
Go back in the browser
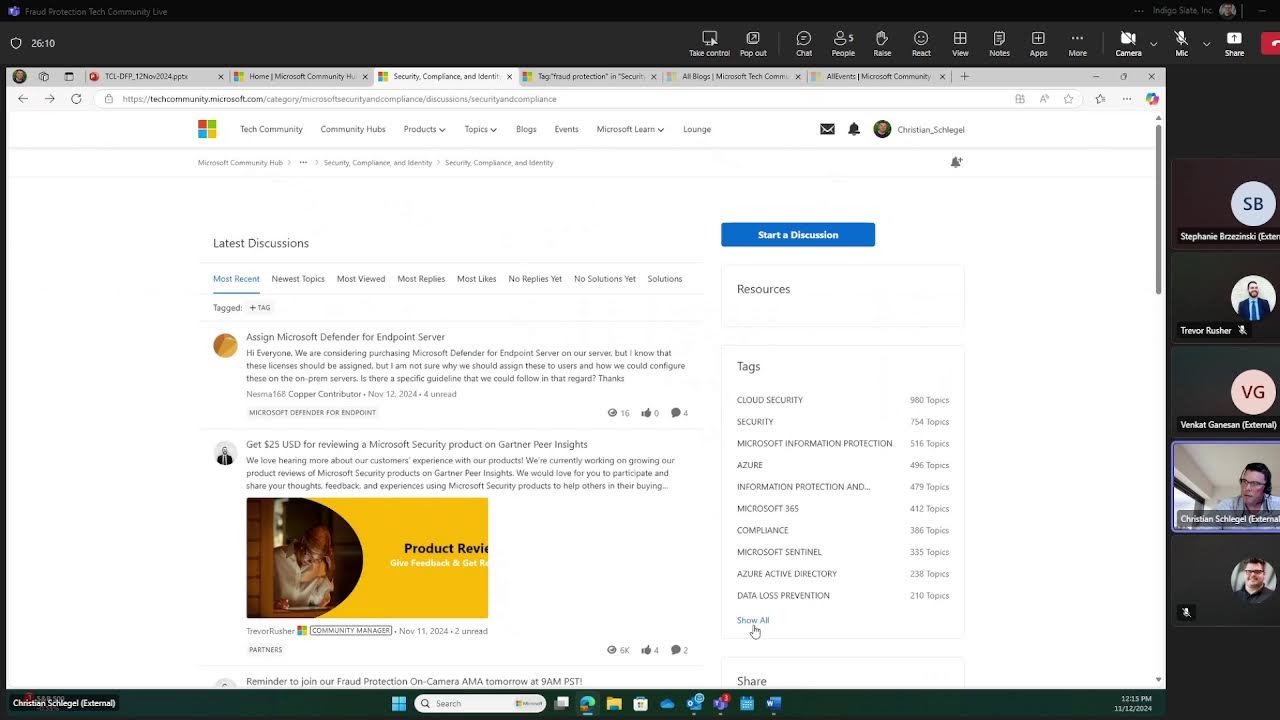tap(22, 99)
